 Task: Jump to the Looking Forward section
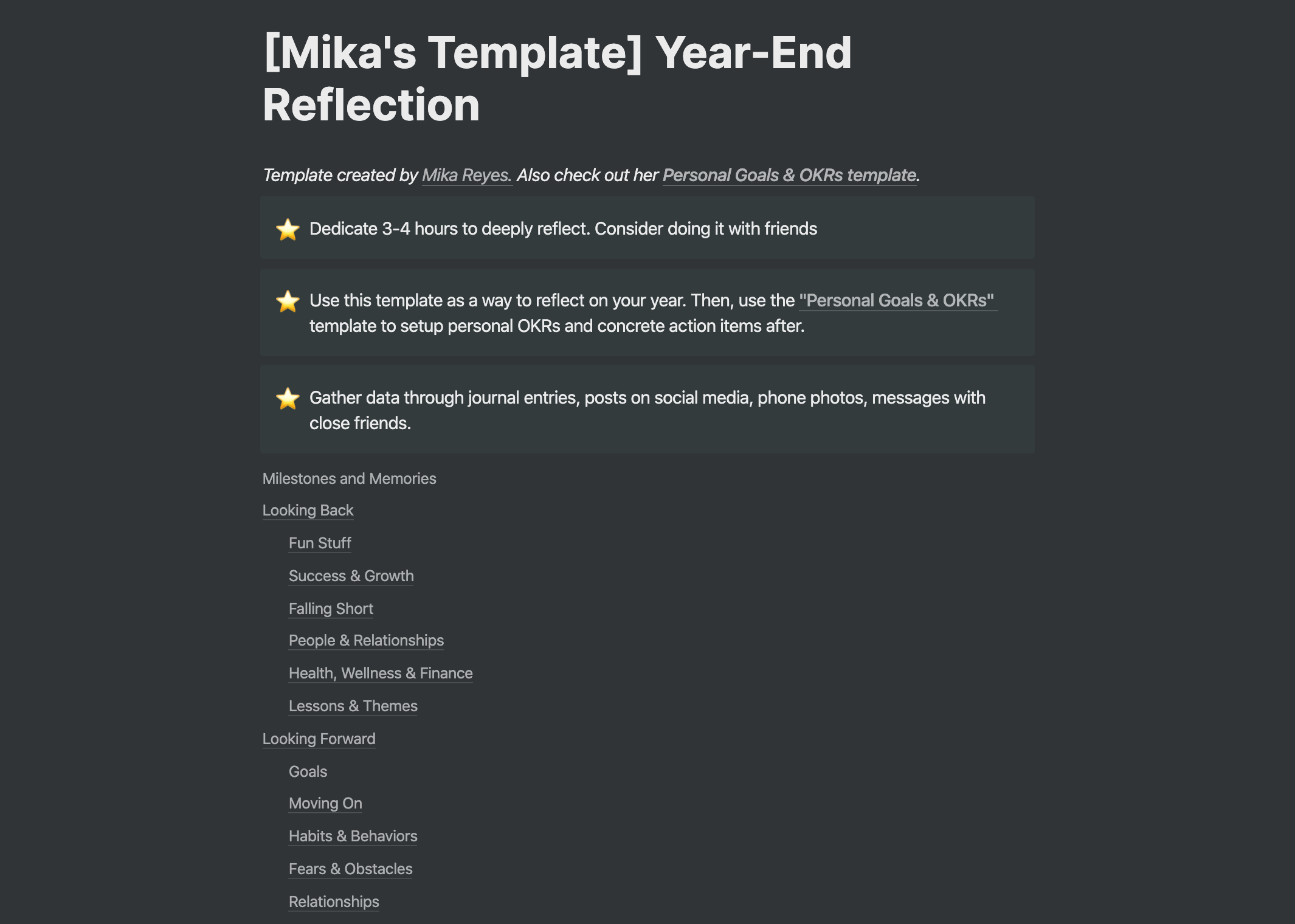click(x=319, y=739)
